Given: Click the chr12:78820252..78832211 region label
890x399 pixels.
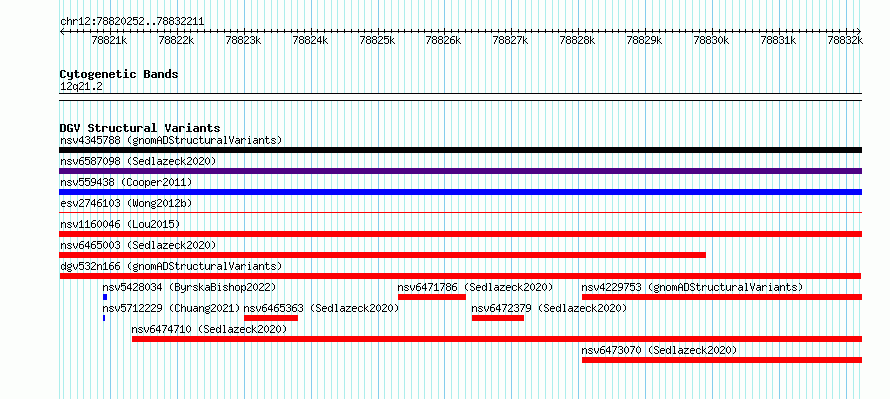Looking at the screenshot, I should coord(132,22).
